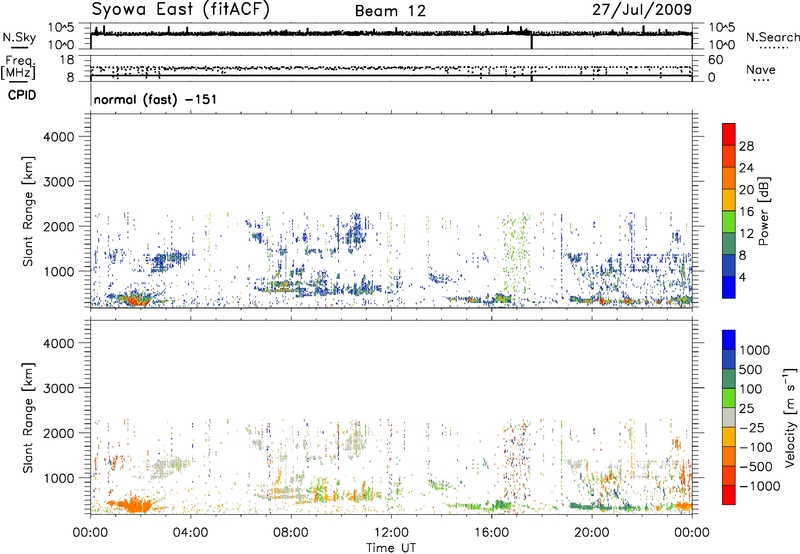Click the N.Sky noise trace in top panel
The height and width of the screenshot is (554, 800).
[391, 33]
